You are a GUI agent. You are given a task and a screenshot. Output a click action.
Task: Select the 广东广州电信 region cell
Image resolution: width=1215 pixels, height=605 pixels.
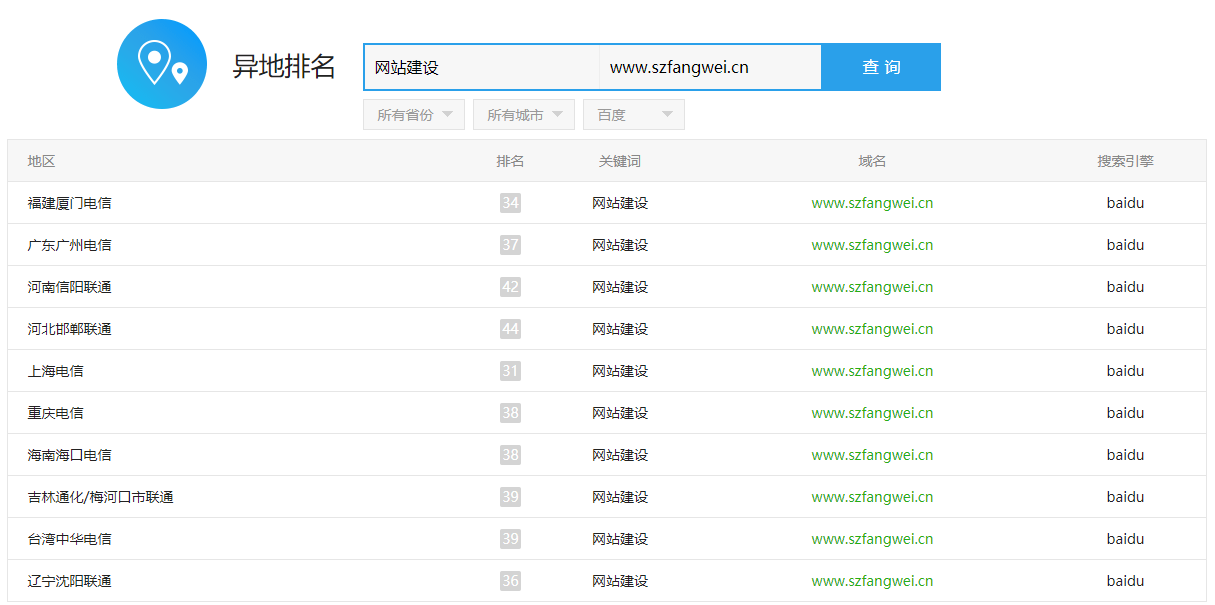pyautogui.click(x=69, y=245)
